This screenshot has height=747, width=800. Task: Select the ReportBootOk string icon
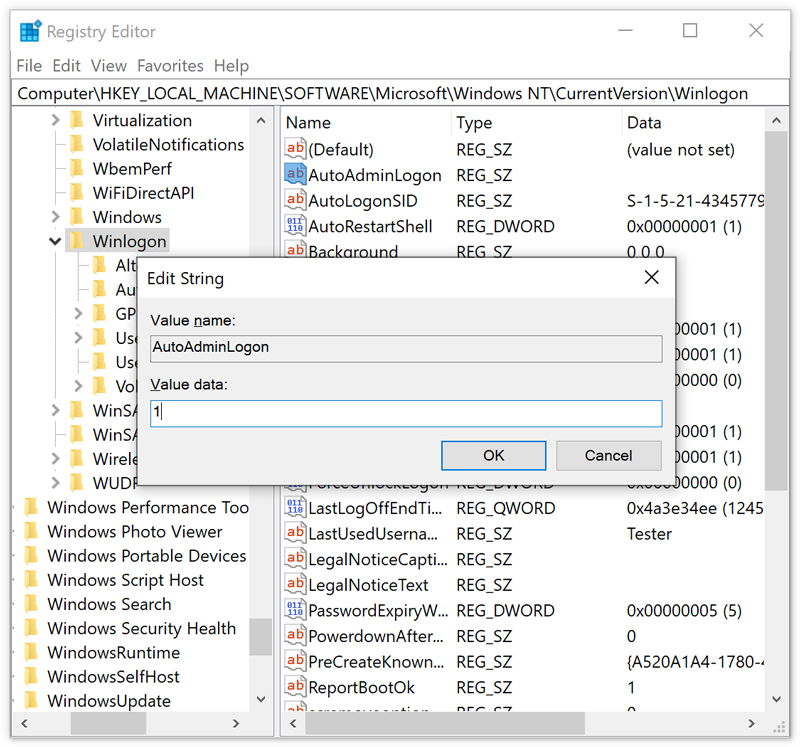click(295, 687)
